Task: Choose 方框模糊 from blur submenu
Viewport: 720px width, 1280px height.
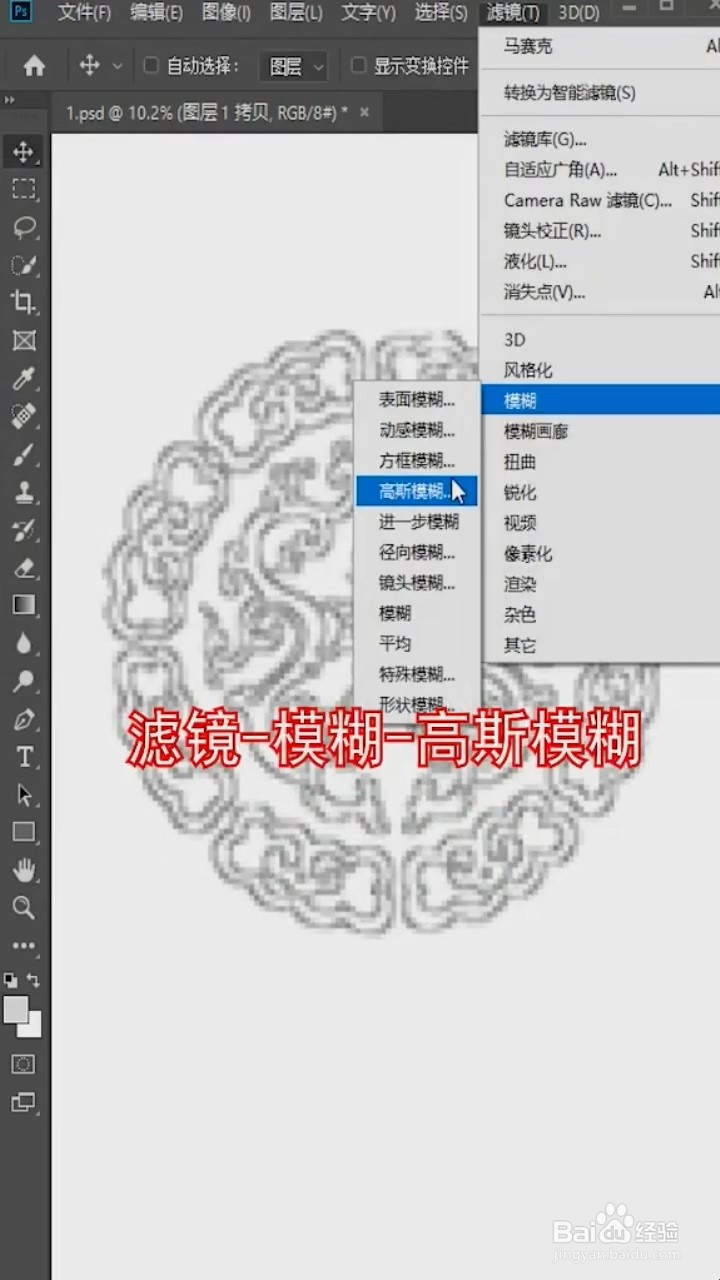Action: (x=417, y=461)
